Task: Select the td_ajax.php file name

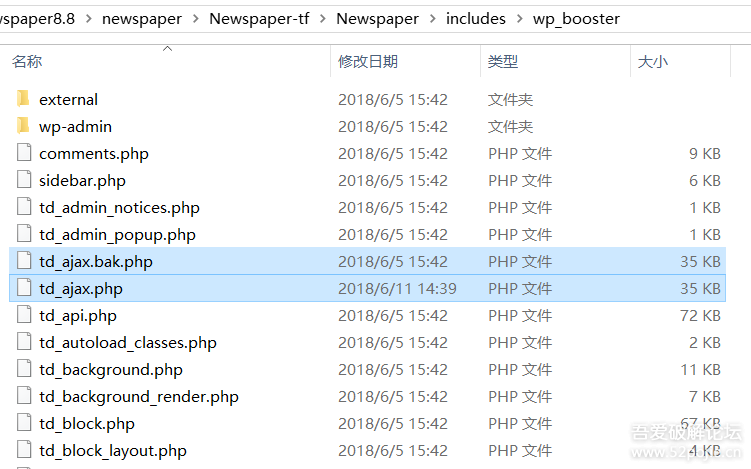Action: (x=81, y=288)
